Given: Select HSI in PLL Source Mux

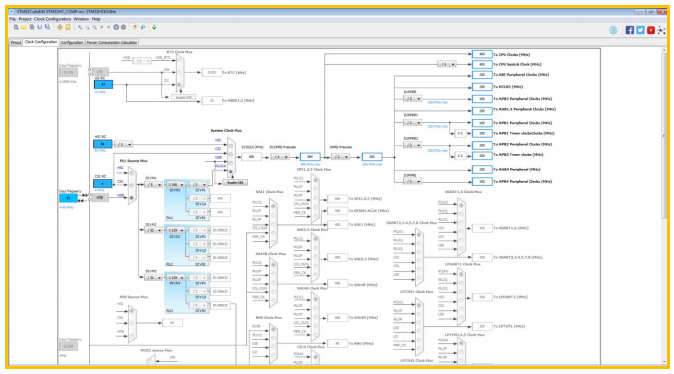Looking at the screenshot, I should click(x=132, y=174).
